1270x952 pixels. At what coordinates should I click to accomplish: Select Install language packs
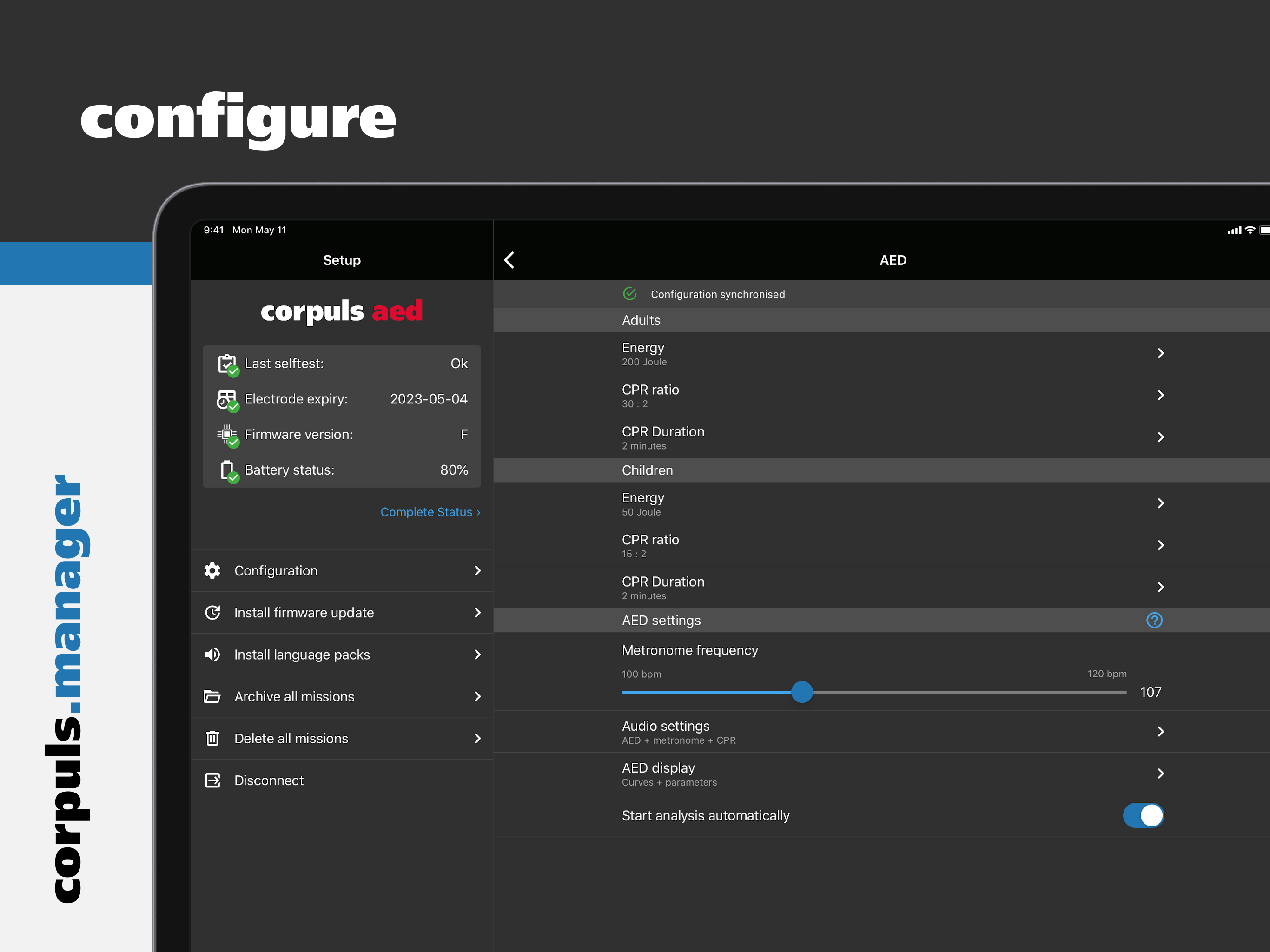point(342,654)
